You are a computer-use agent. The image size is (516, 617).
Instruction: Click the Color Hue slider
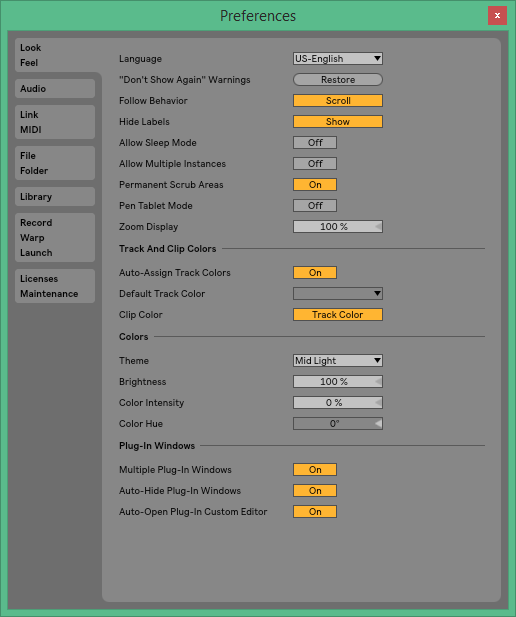338,424
